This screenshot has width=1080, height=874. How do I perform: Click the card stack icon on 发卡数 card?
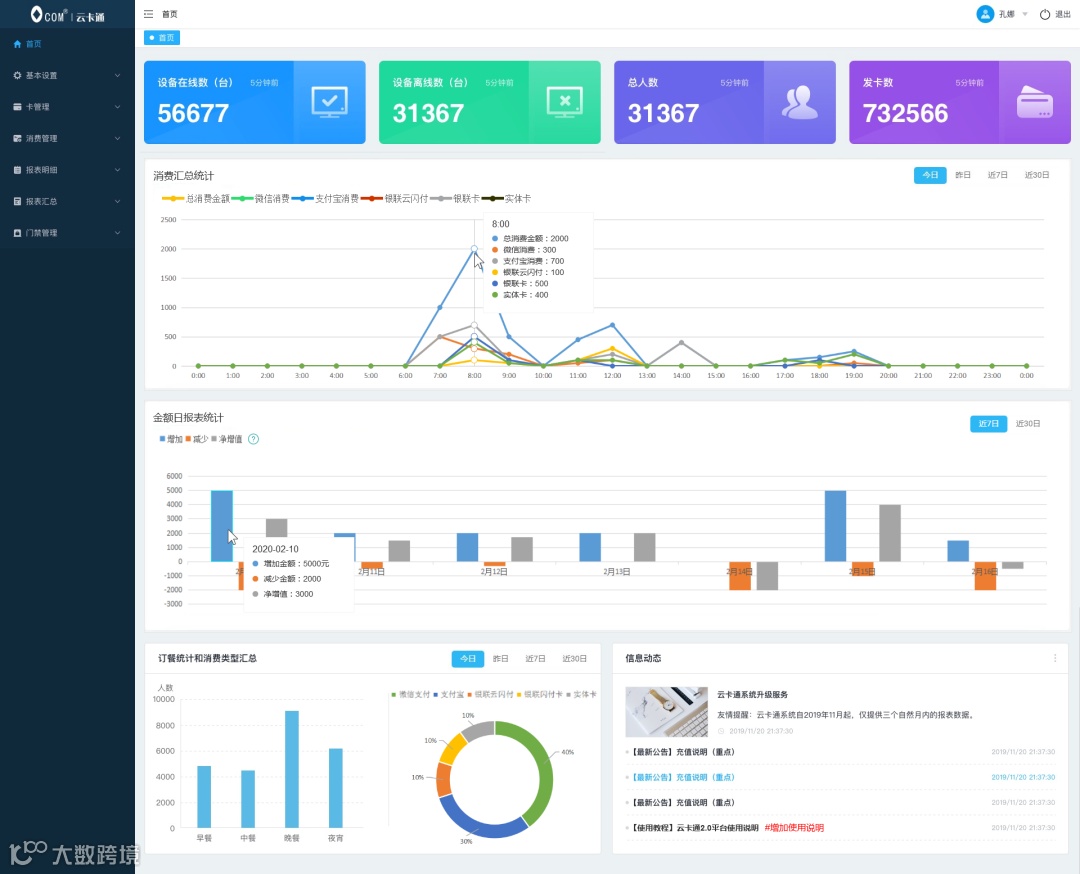tap(1035, 102)
